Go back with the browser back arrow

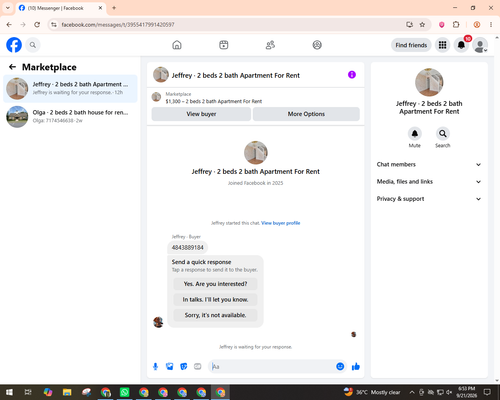click(x=9, y=25)
